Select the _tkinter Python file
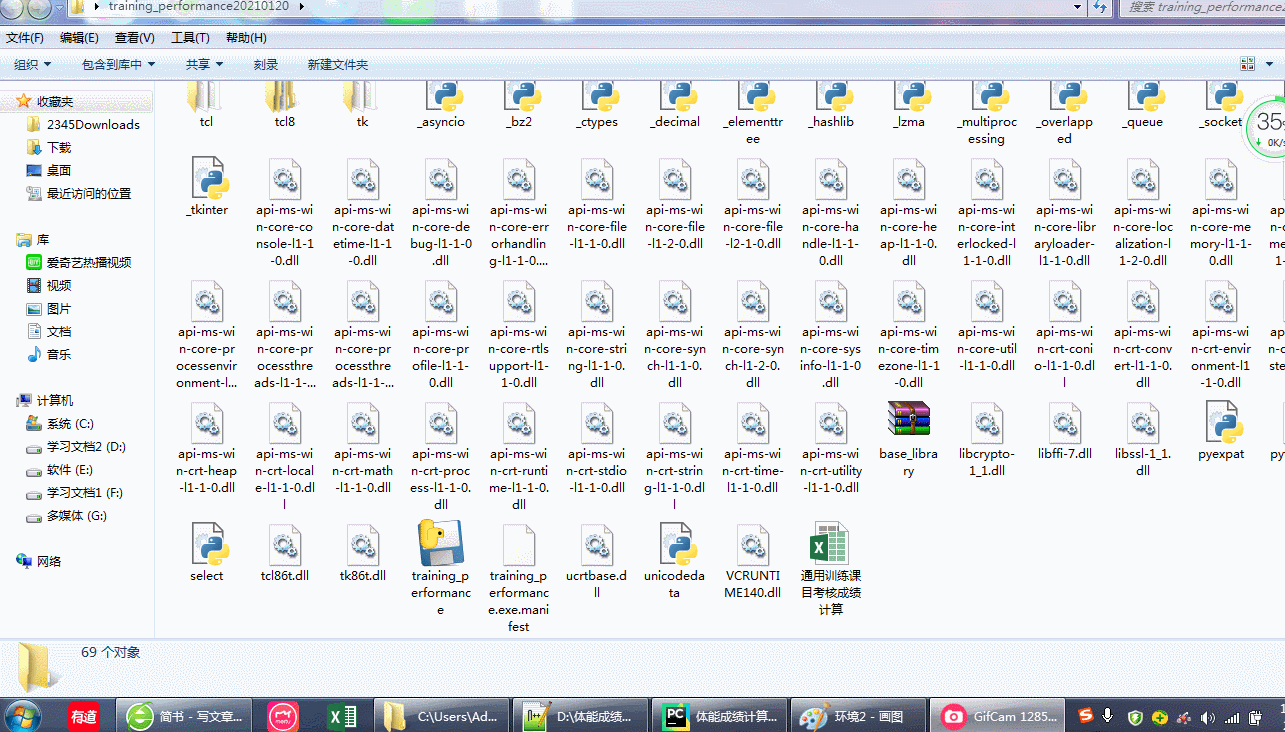This screenshot has width=1285, height=732. (207, 187)
